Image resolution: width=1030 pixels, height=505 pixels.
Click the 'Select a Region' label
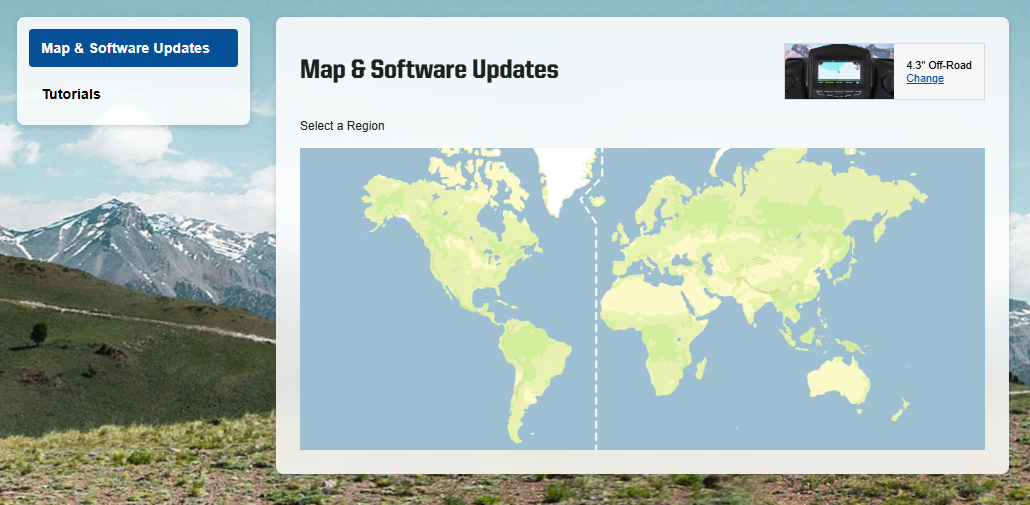pos(342,125)
